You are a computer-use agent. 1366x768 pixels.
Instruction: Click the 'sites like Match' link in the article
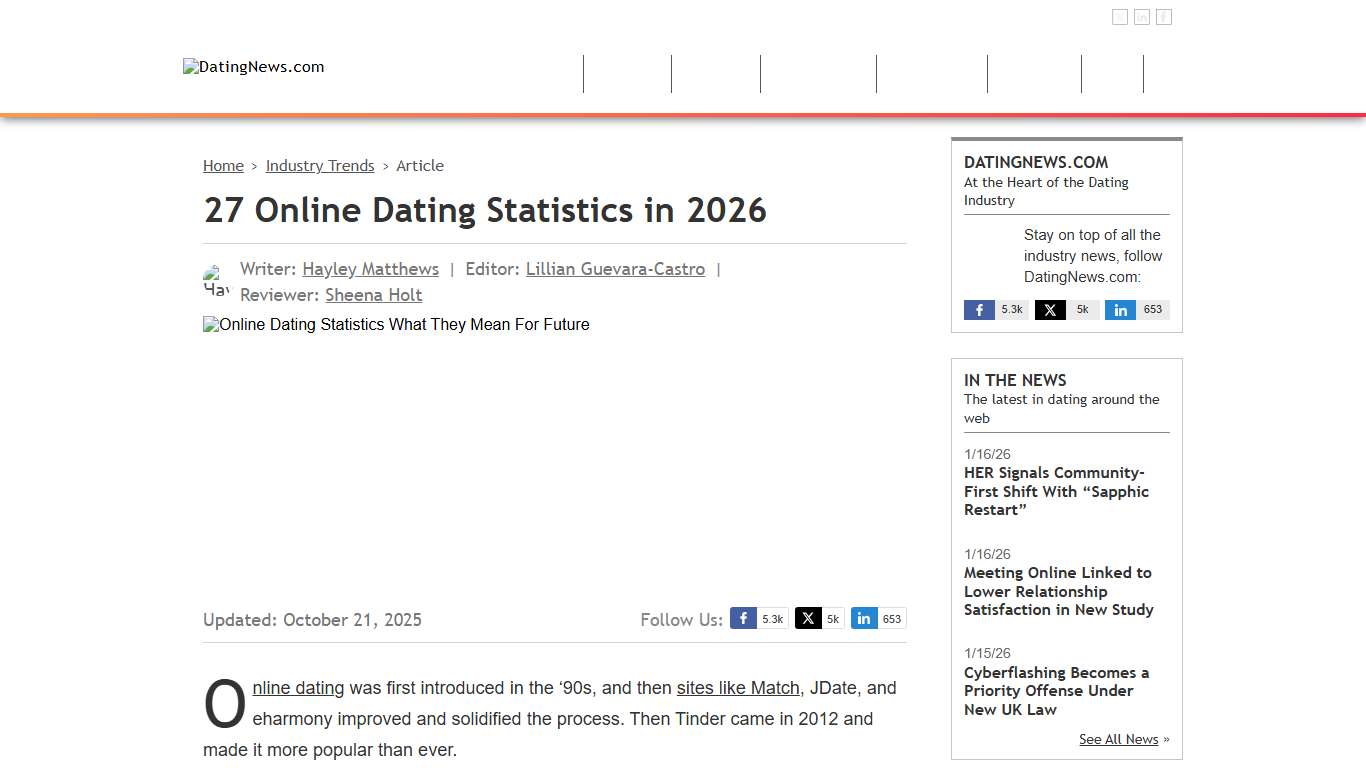coord(738,688)
